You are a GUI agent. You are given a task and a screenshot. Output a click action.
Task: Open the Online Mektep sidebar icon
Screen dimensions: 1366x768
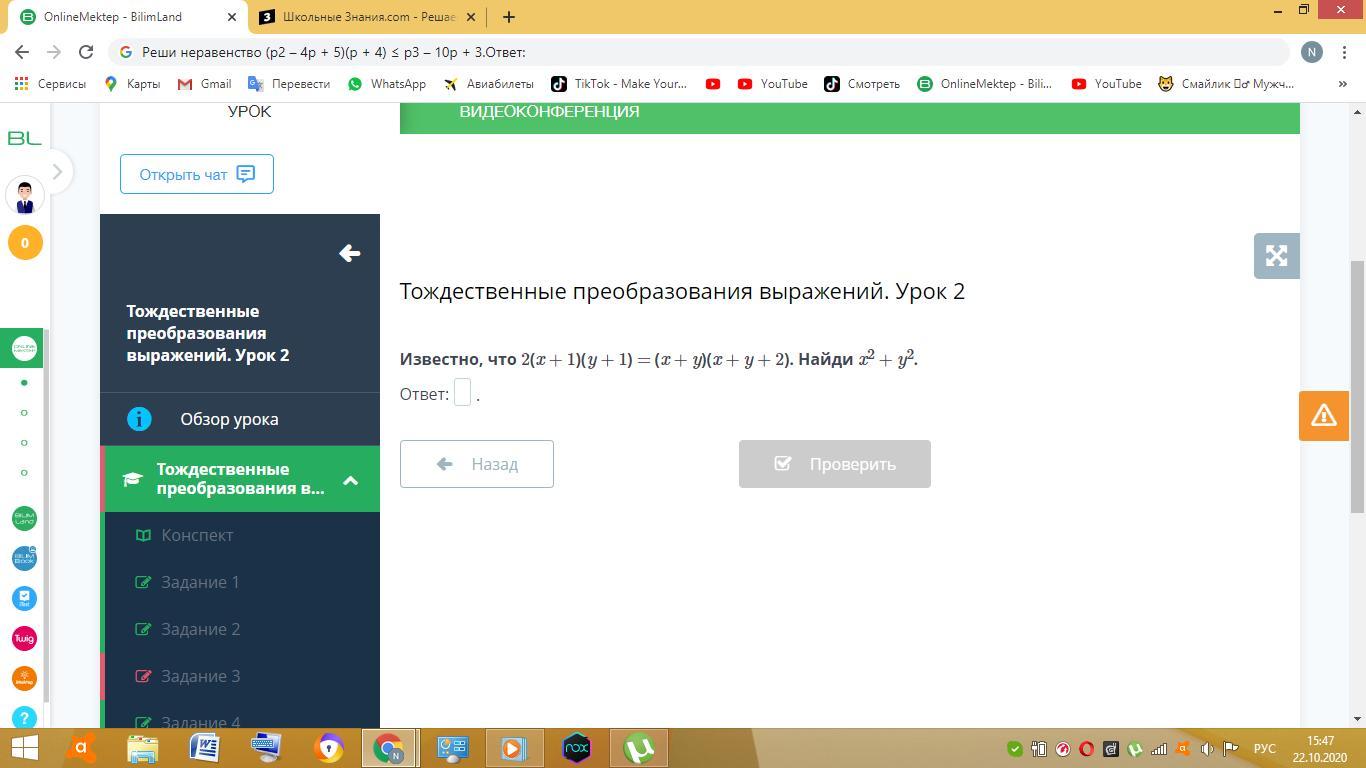point(24,348)
